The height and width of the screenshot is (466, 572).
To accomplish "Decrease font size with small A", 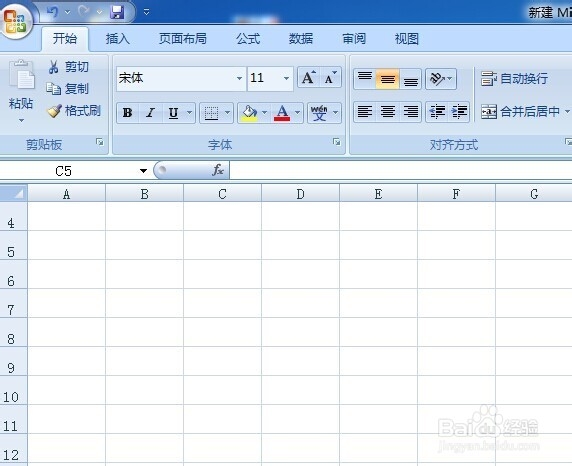I will tap(331, 77).
